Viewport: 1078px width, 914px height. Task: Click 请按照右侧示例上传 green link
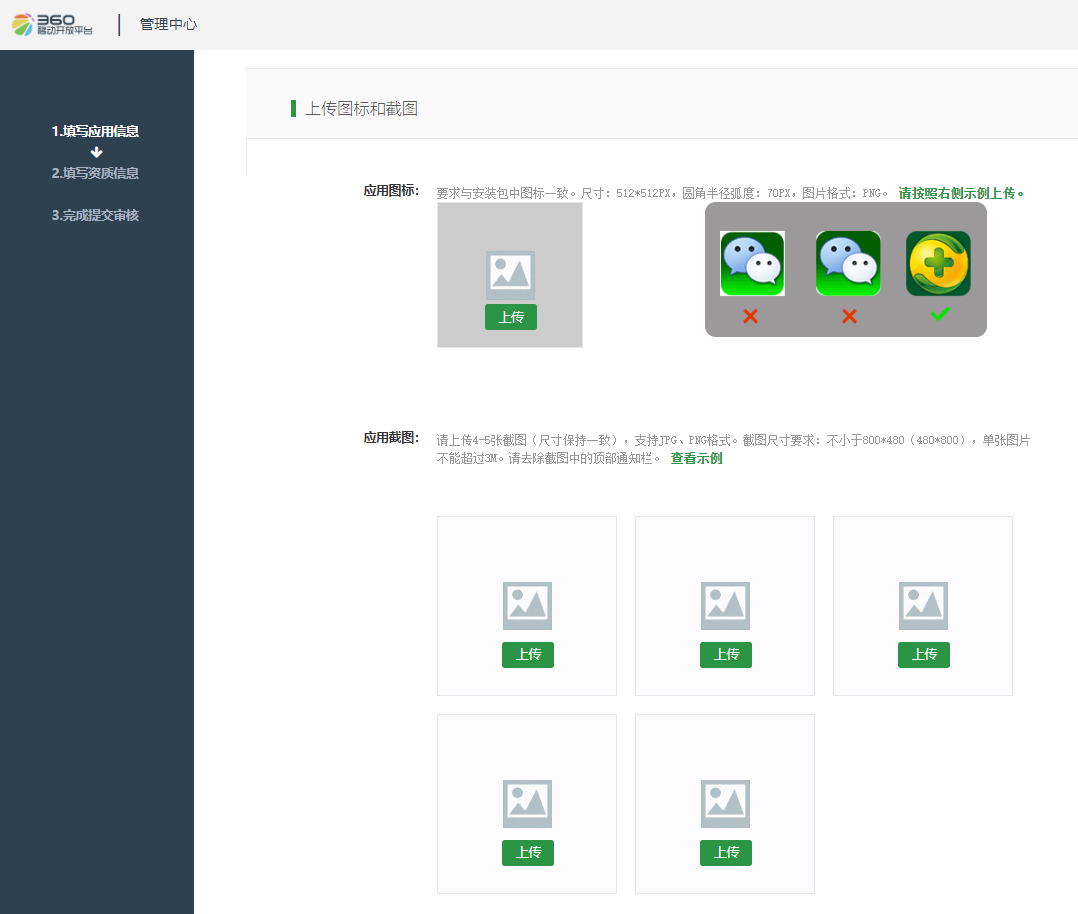click(x=961, y=193)
